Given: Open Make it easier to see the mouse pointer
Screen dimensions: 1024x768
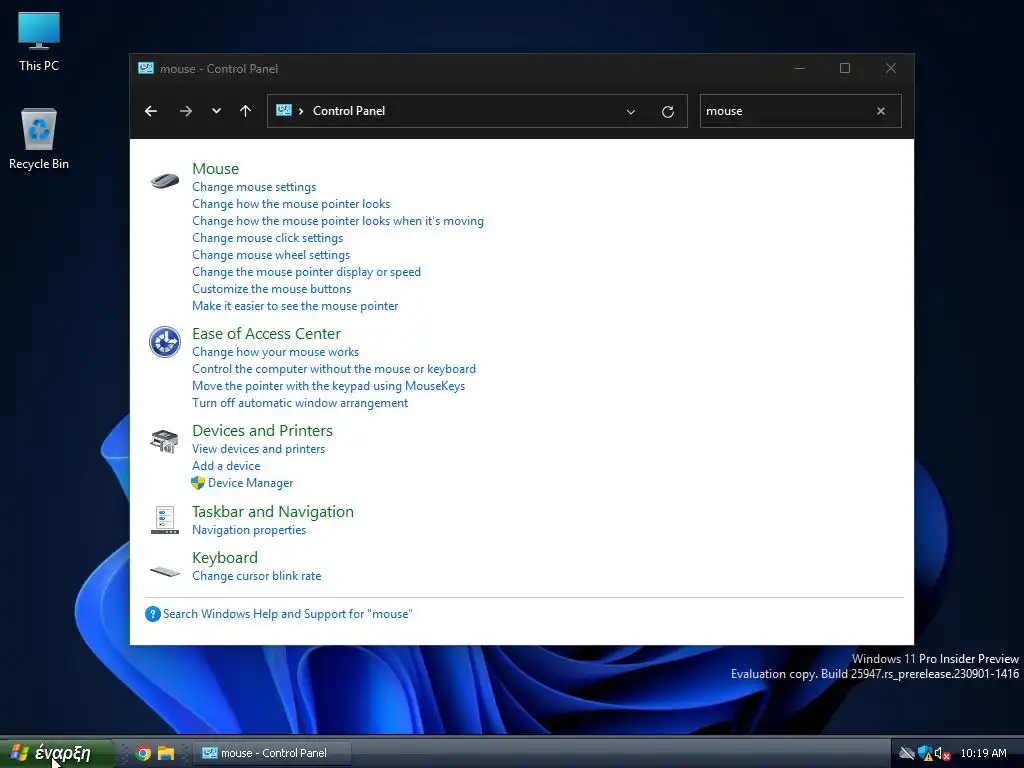Looking at the screenshot, I should (295, 306).
